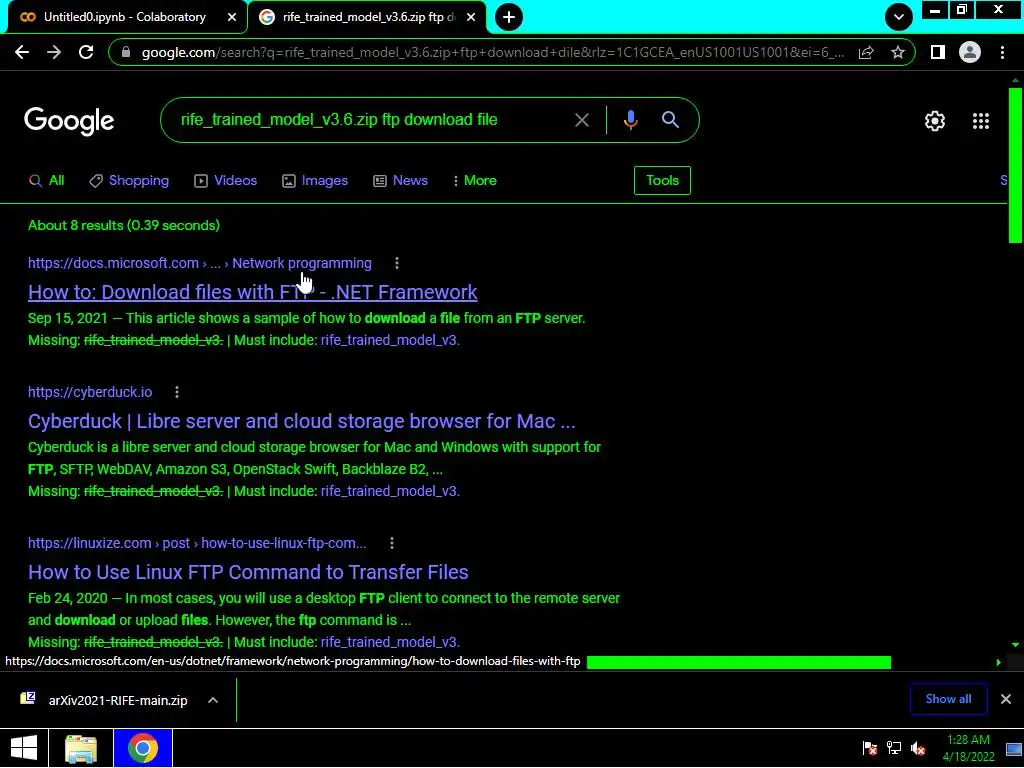
Task: Open options for the linuxize.com result
Action: coord(391,543)
